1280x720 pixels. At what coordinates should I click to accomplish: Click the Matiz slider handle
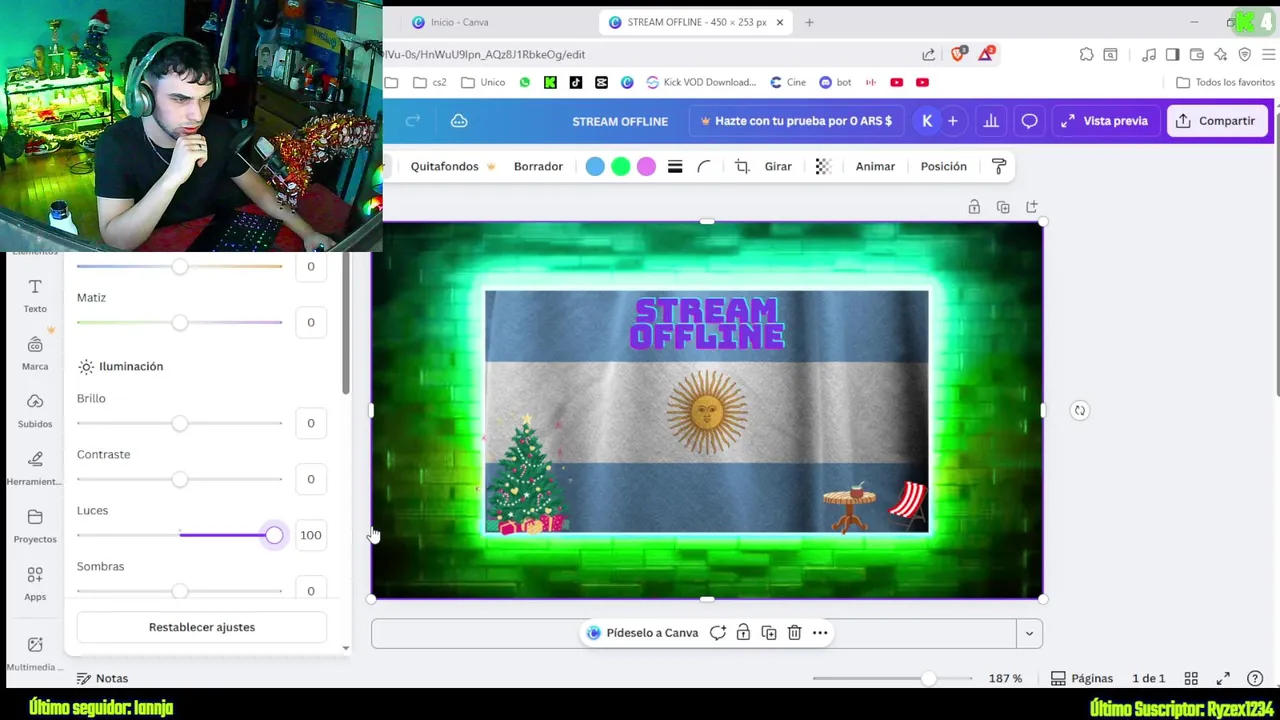pyautogui.click(x=179, y=322)
